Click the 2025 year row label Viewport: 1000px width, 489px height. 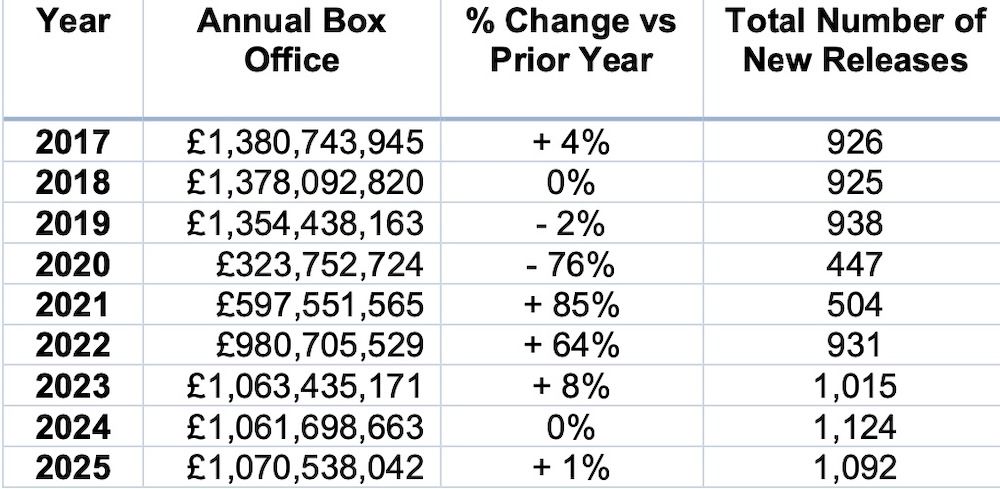pyautogui.click(x=72, y=465)
